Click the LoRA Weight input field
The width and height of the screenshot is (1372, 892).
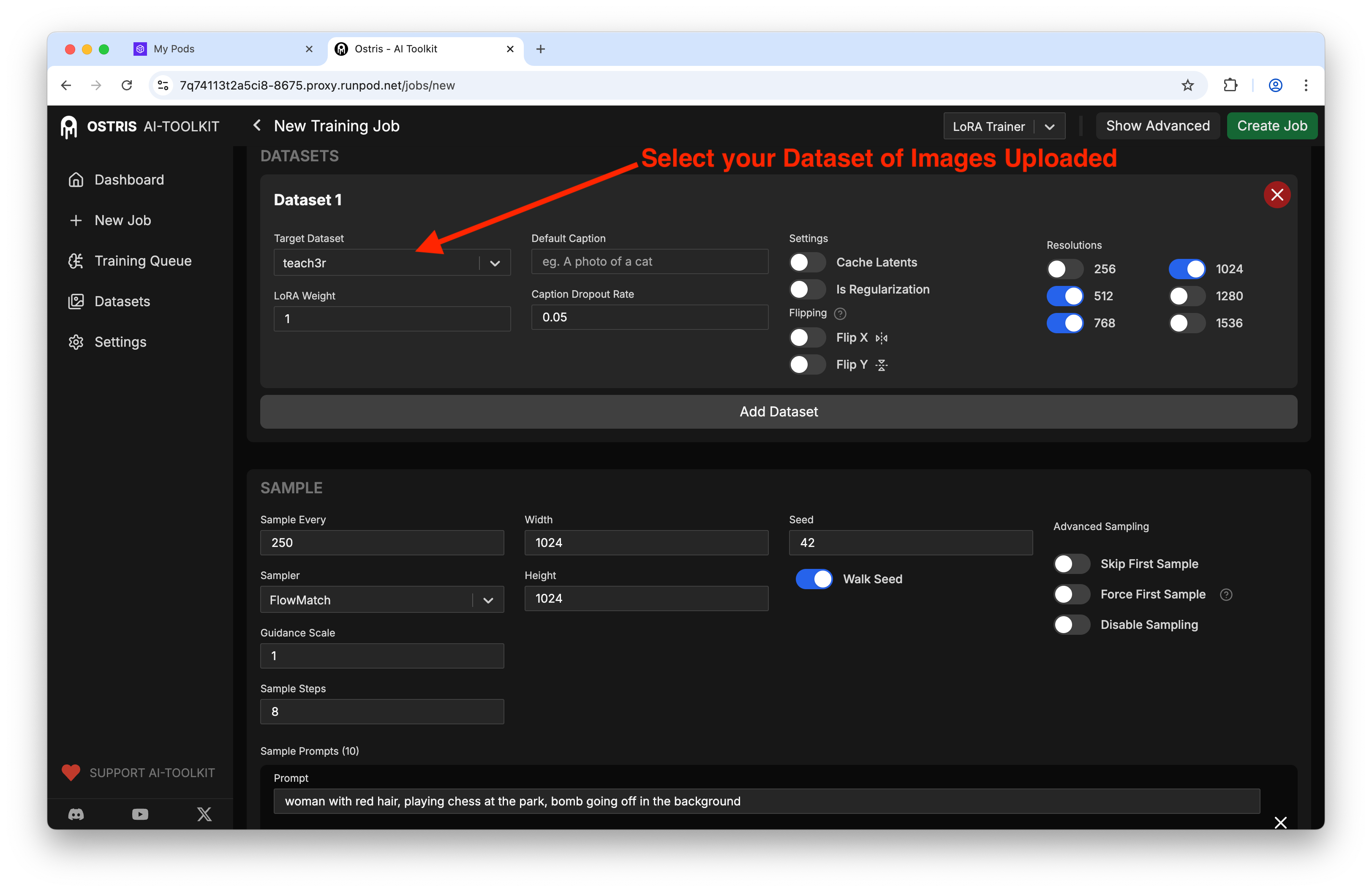tap(392, 318)
